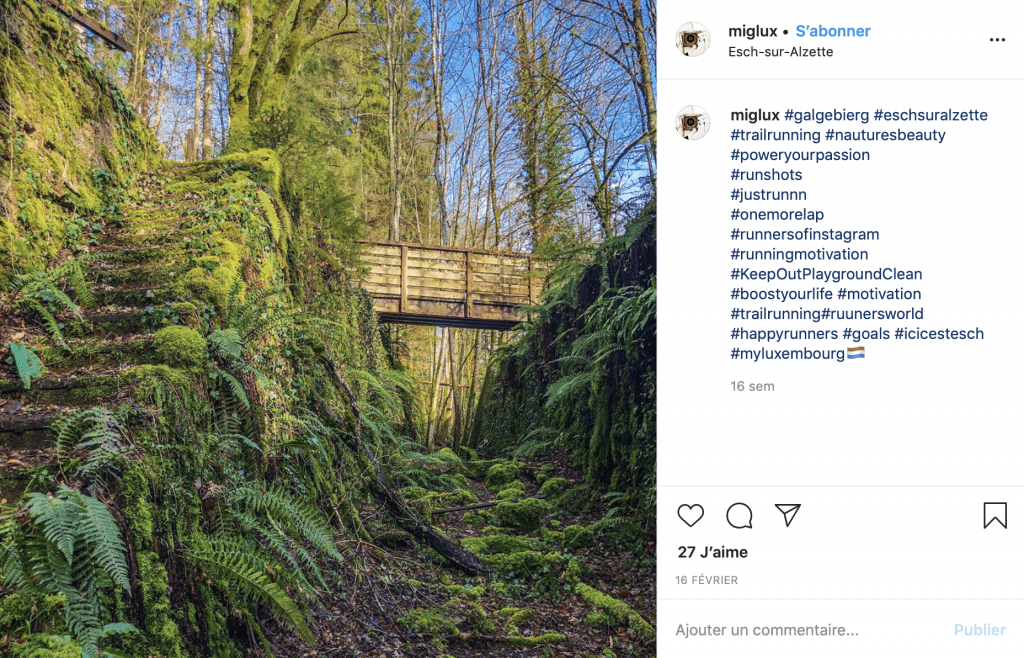This screenshot has width=1024, height=658.
Task: Open the #eschsuralzette hashtag
Action: coord(930,115)
